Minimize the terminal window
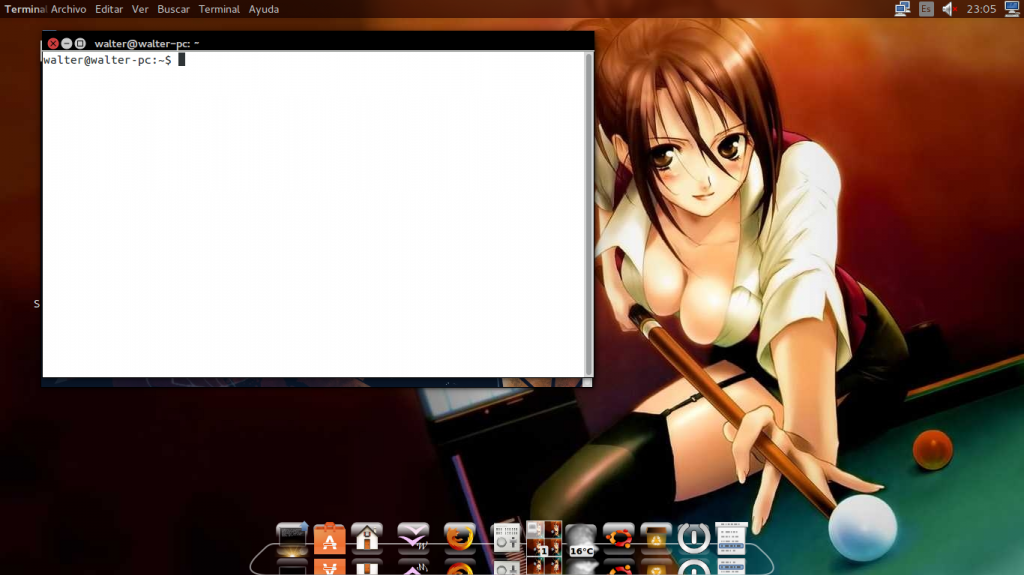Image resolution: width=1024 pixels, height=575 pixels. tap(67, 43)
